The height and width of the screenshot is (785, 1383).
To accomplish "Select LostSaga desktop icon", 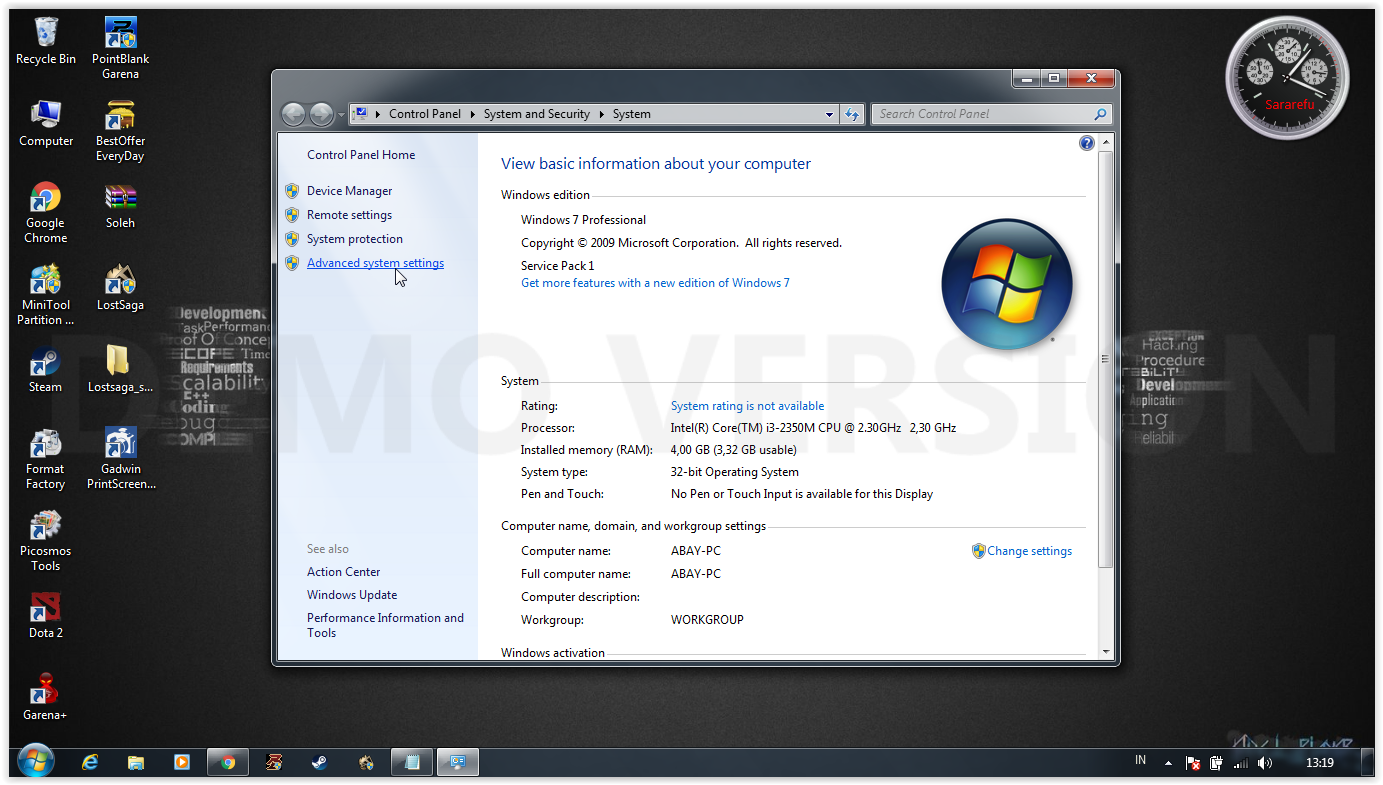I will [x=120, y=288].
